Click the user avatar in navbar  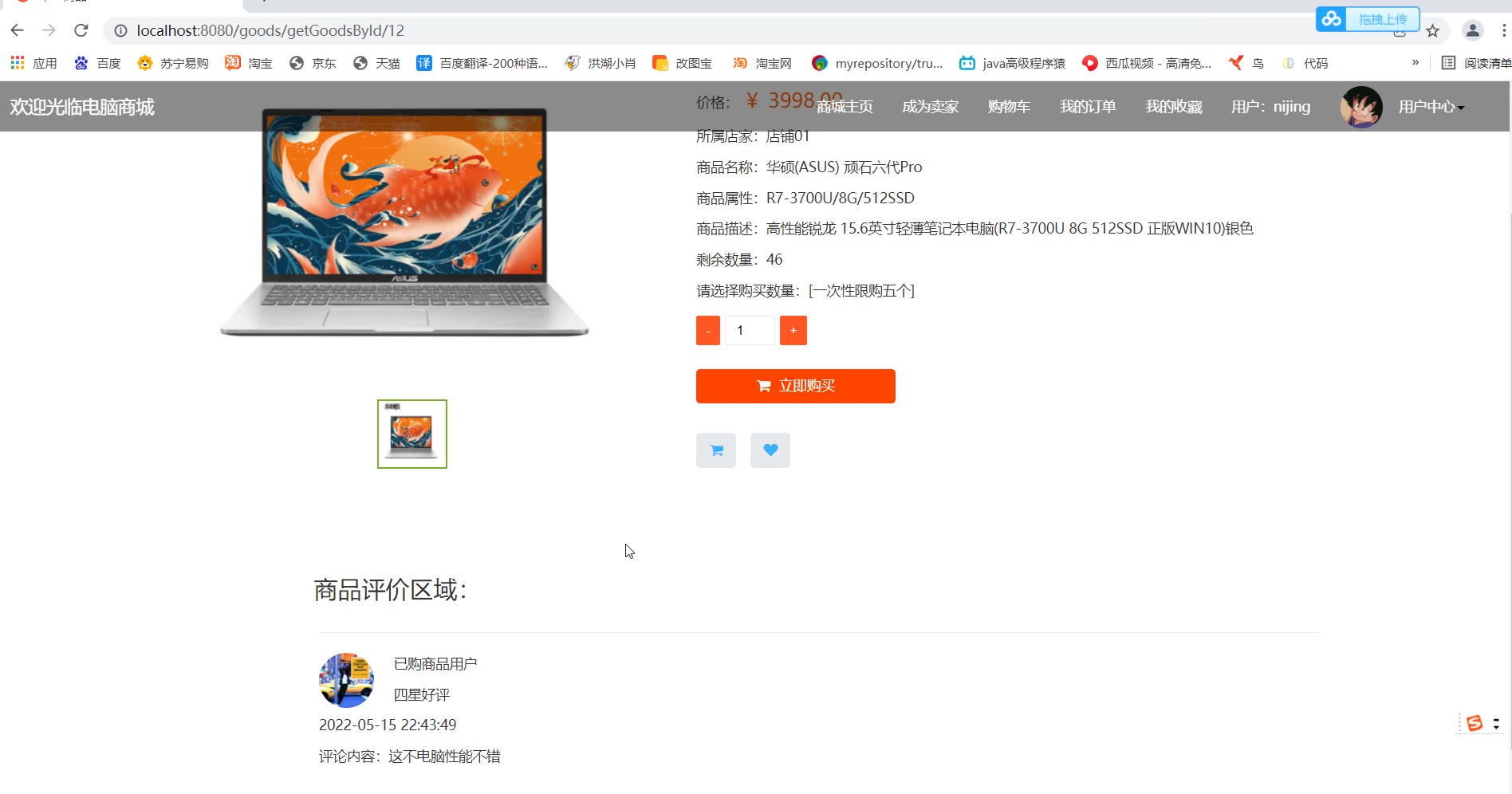pos(1360,107)
